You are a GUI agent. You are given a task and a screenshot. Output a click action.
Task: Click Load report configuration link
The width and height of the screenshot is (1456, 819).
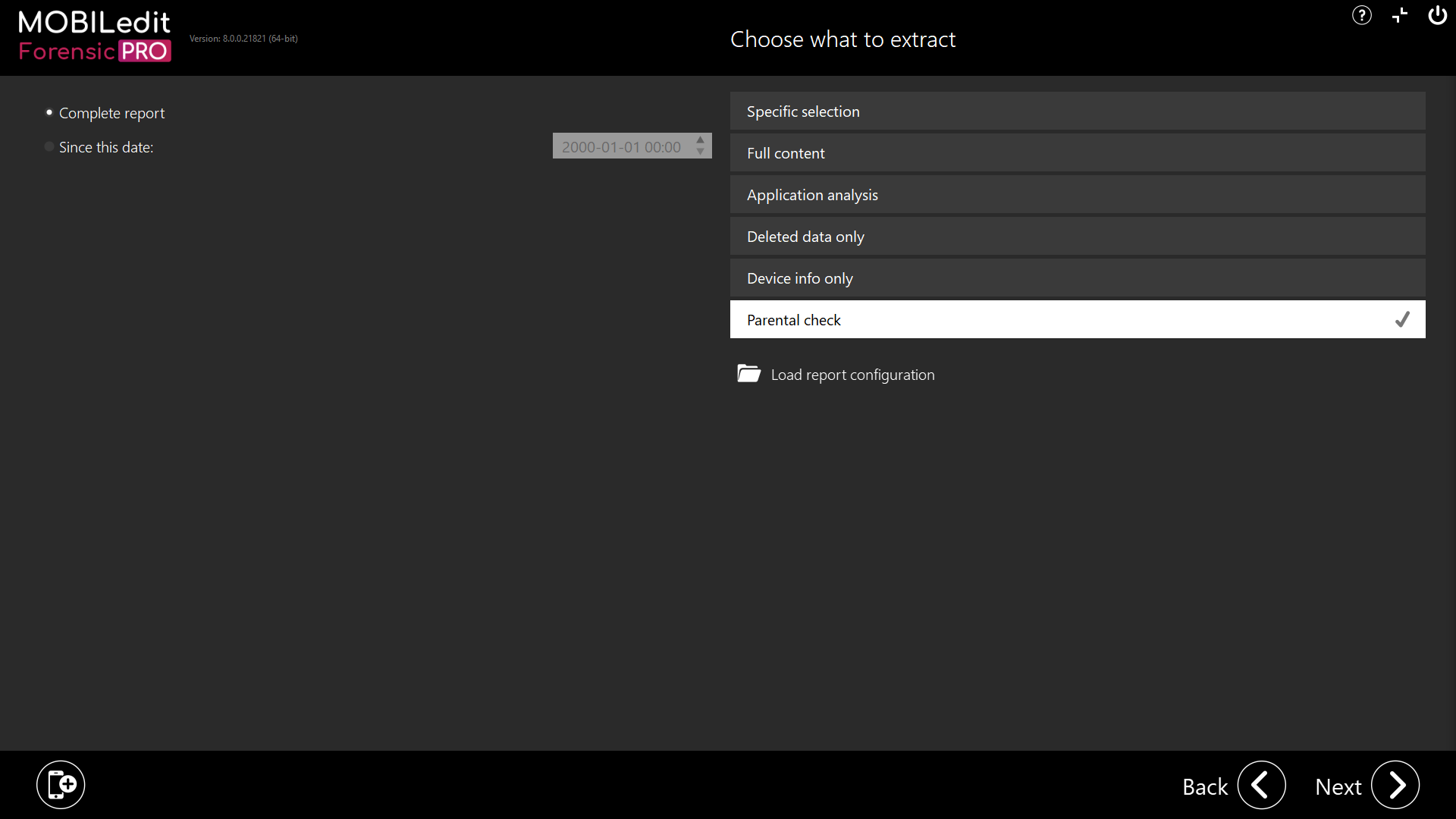coord(852,375)
